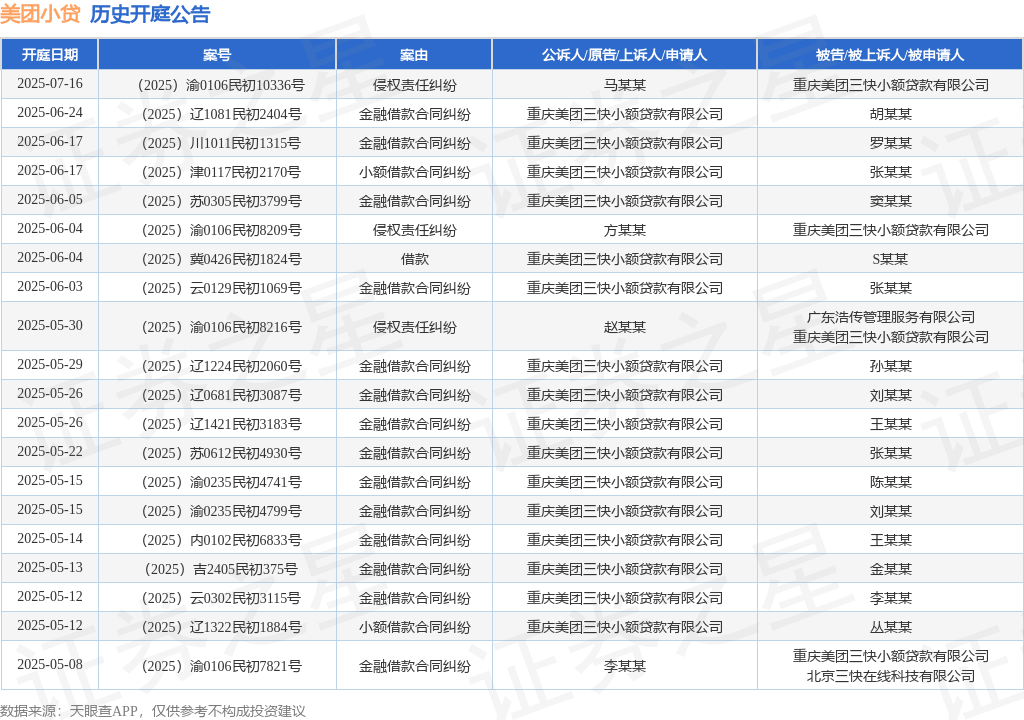This screenshot has width=1024, height=720.
Task: Click the data source note 天眼查APP
Action: coord(103,711)
